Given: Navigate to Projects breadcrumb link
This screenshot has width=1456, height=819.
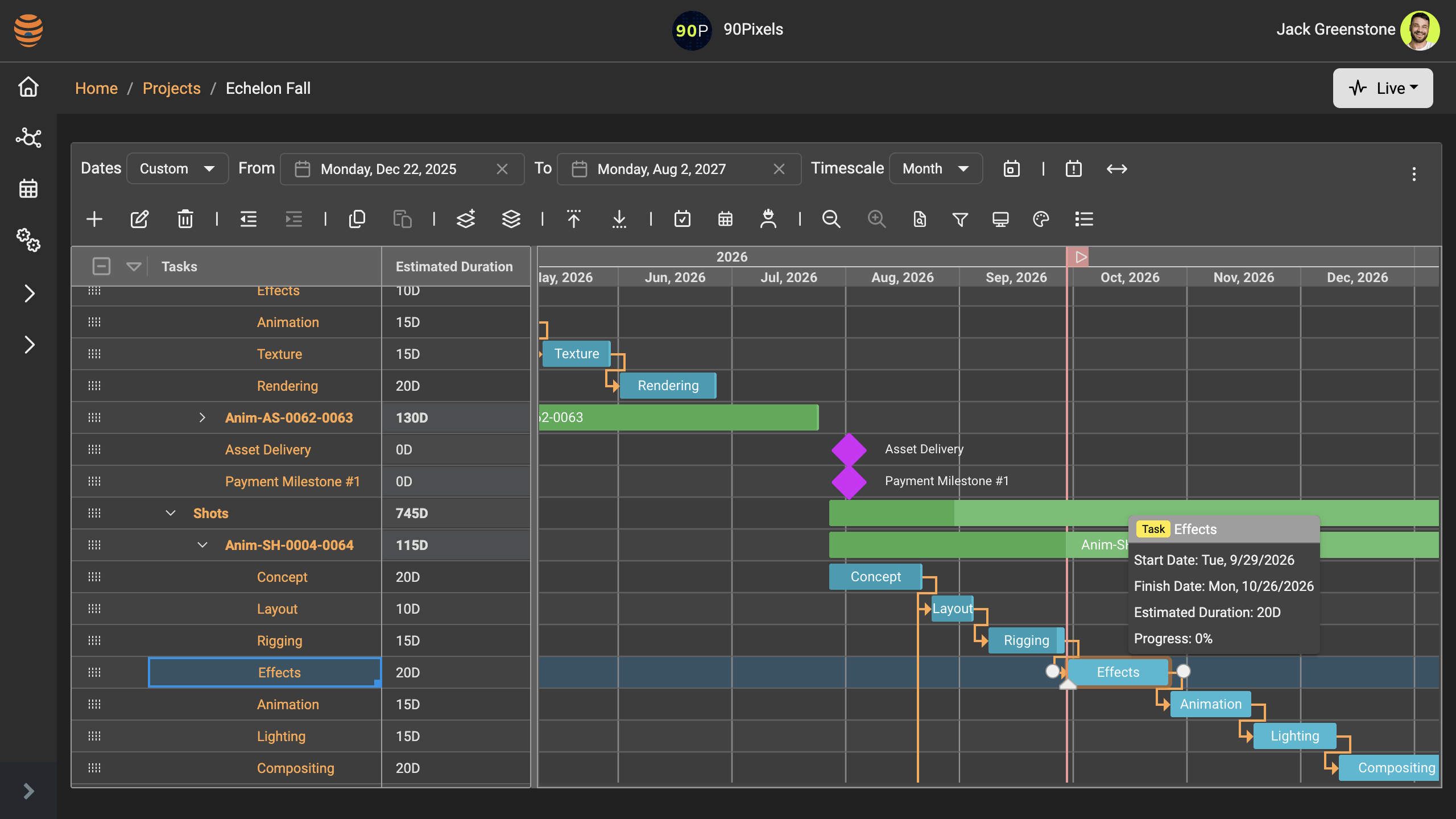Looking at the screenshot, I should pyautogui.click(x=171, y=88).
